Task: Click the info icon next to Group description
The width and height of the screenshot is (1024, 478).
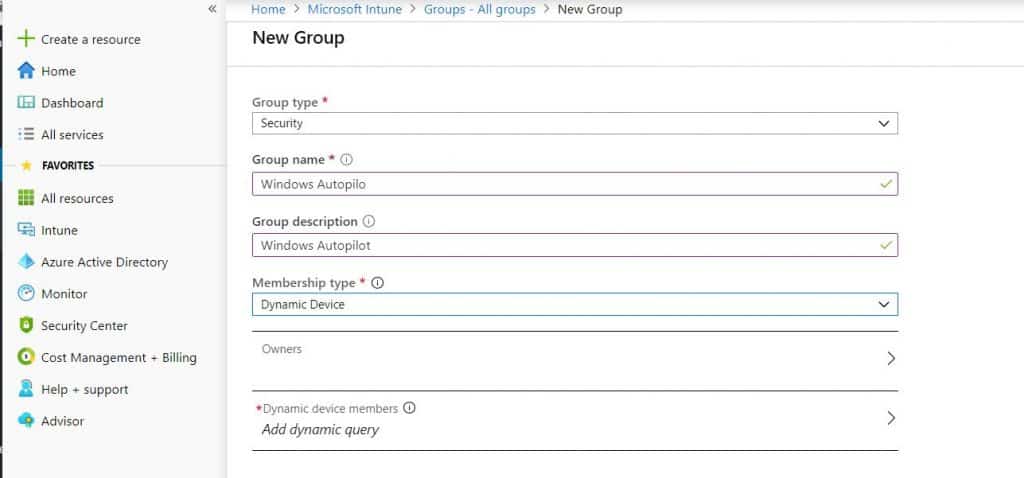Action: 368,221
